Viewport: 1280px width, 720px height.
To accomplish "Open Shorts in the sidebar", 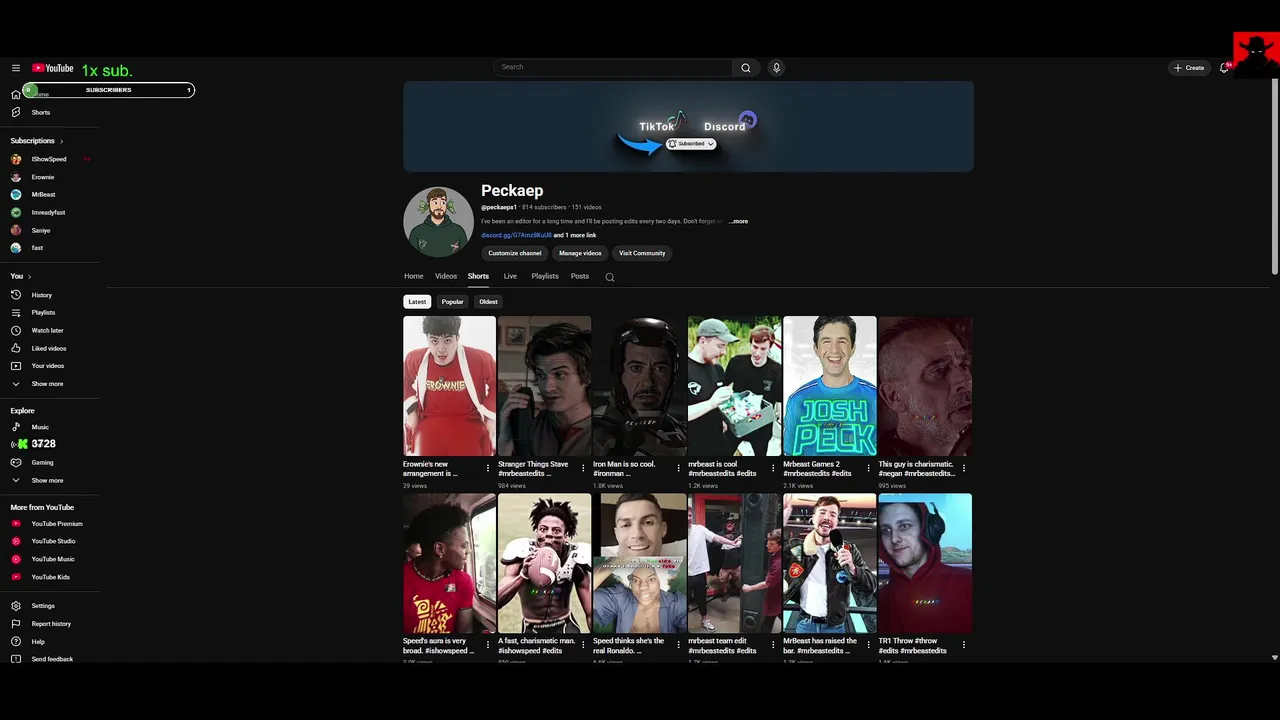I will coord(40,112).
